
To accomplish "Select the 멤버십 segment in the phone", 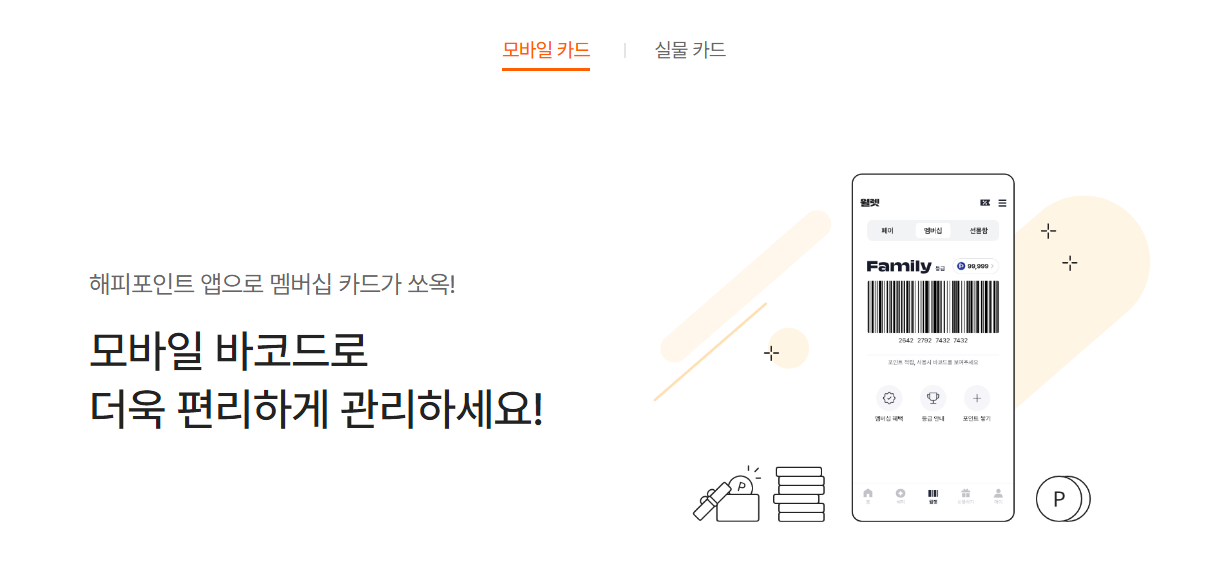I will click(933, 231).
